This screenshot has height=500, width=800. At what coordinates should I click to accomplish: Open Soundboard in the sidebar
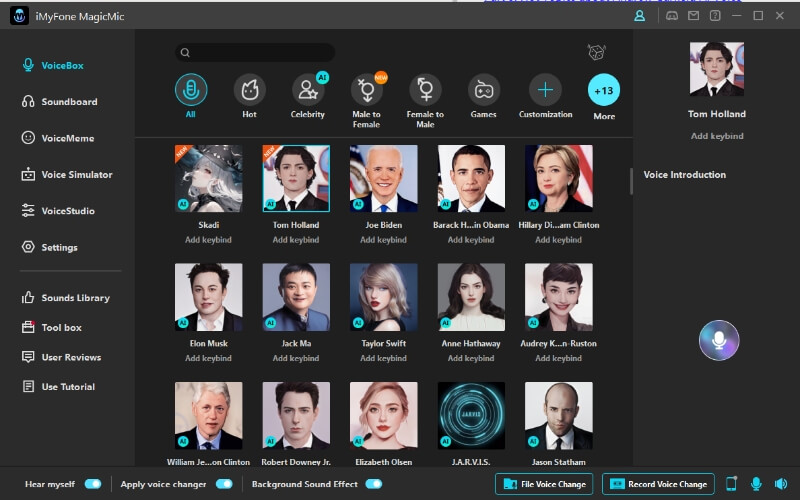pos(59,102)
